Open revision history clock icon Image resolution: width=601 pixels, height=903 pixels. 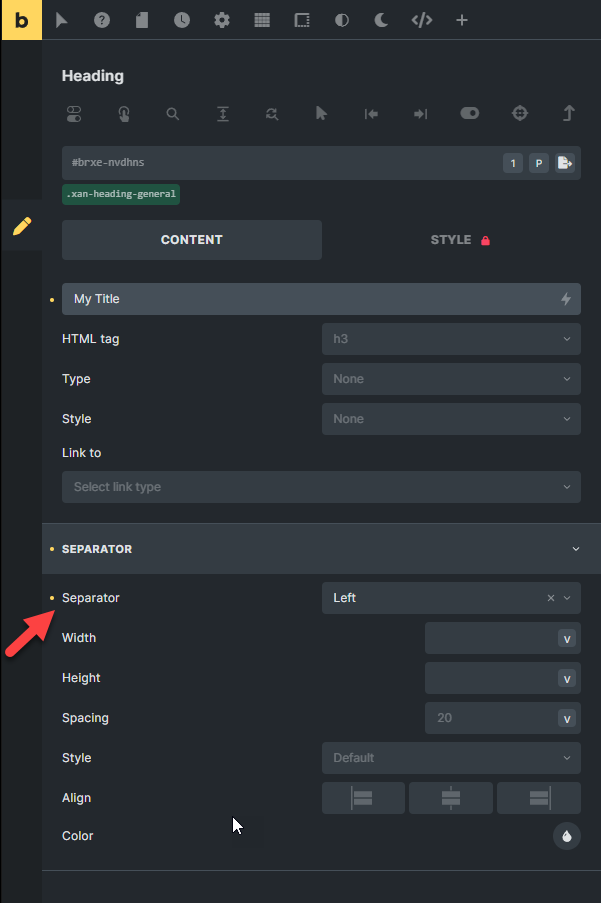point(181,20)
